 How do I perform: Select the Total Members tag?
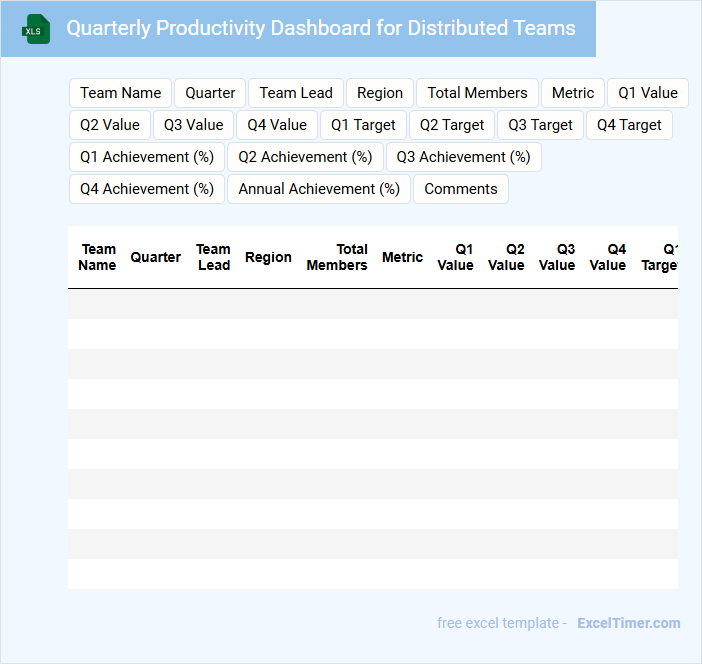(x=477, y=93)
